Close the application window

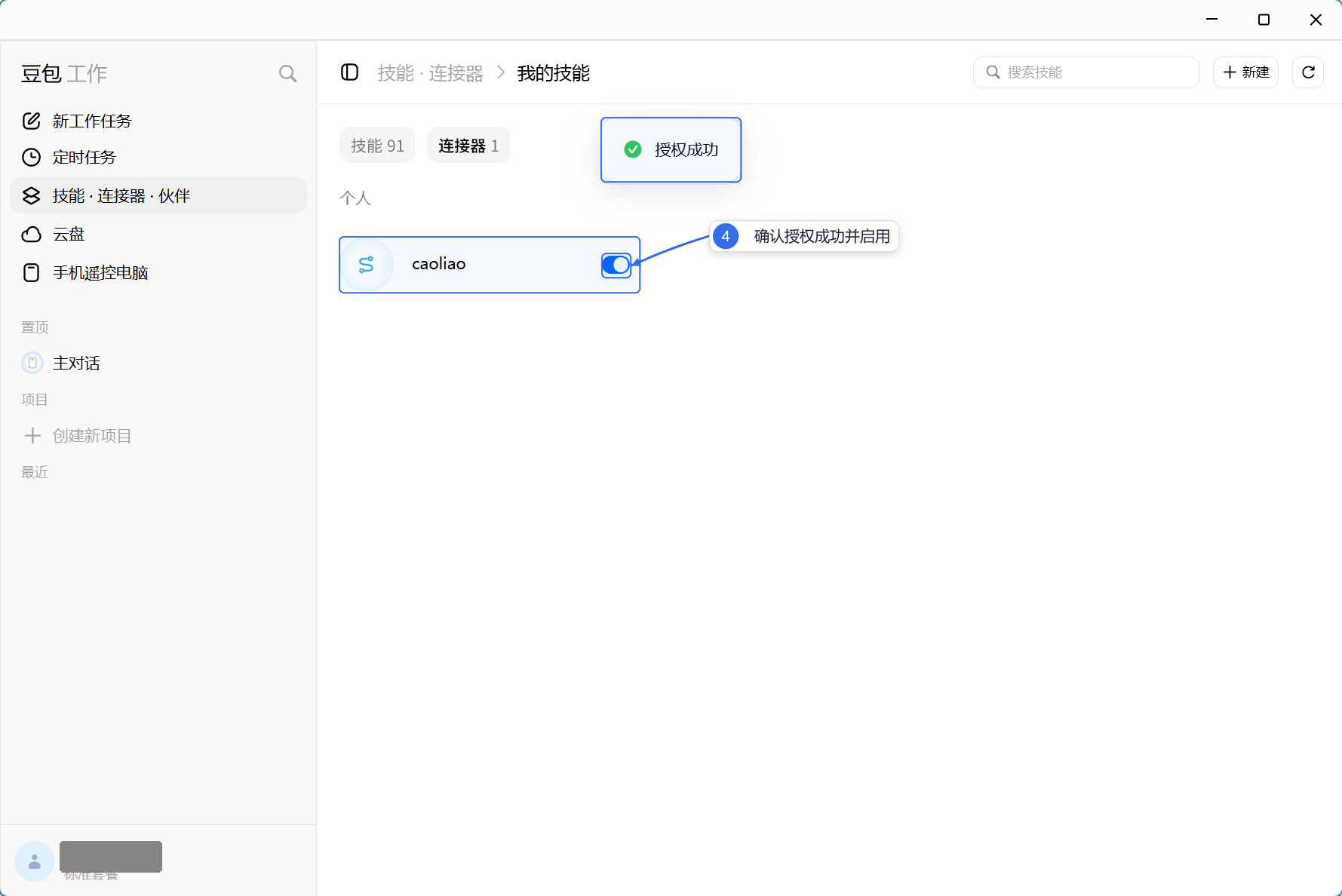[x=1316, y=20]
